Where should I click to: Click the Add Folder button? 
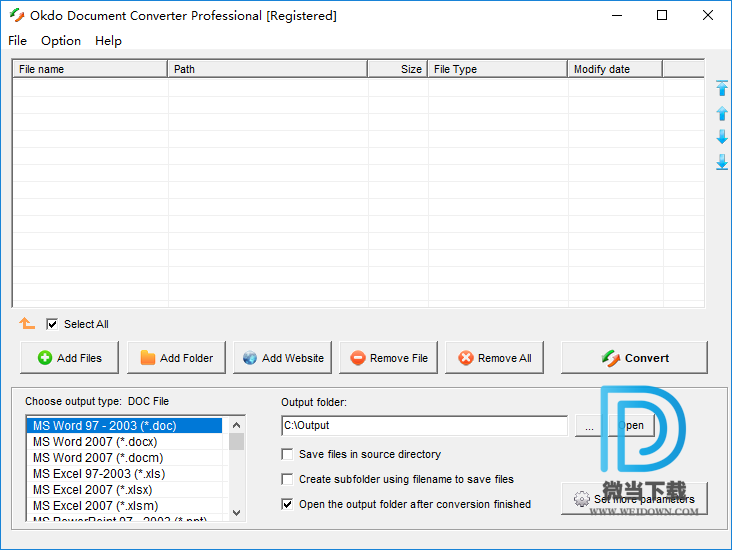point(176,358)
